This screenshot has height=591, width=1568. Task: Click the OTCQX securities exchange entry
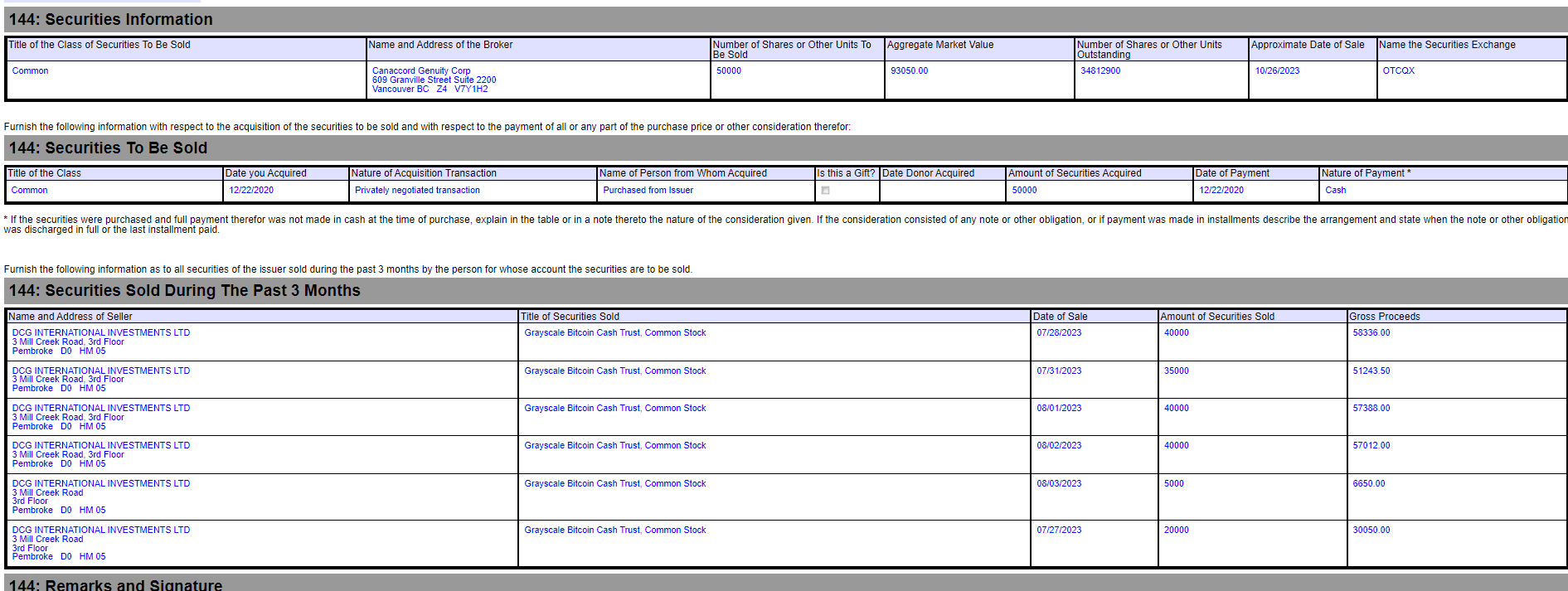click(x=1398, y=71)
